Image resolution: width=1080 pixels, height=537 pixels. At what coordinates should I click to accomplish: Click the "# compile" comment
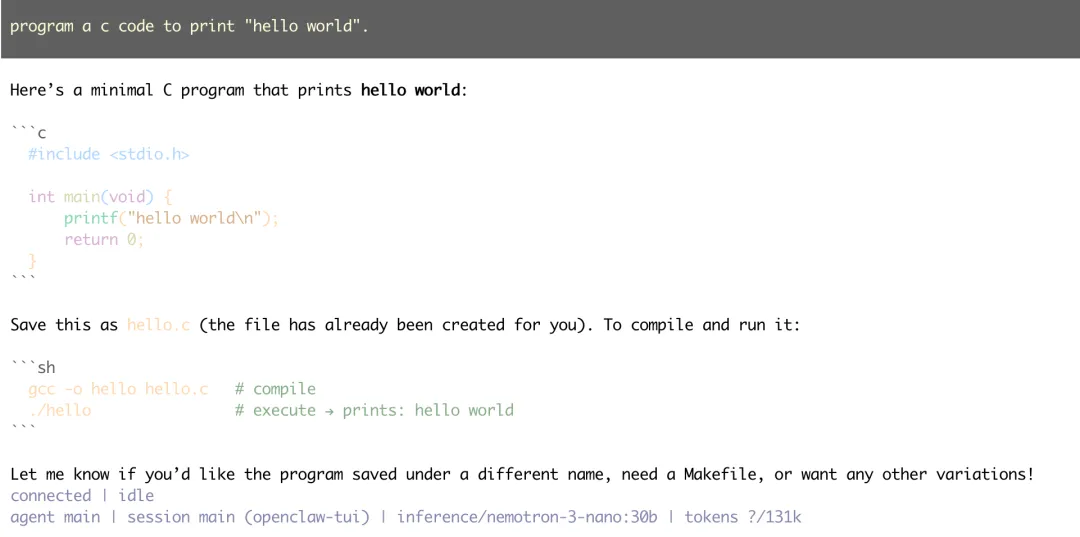point(275,389)
